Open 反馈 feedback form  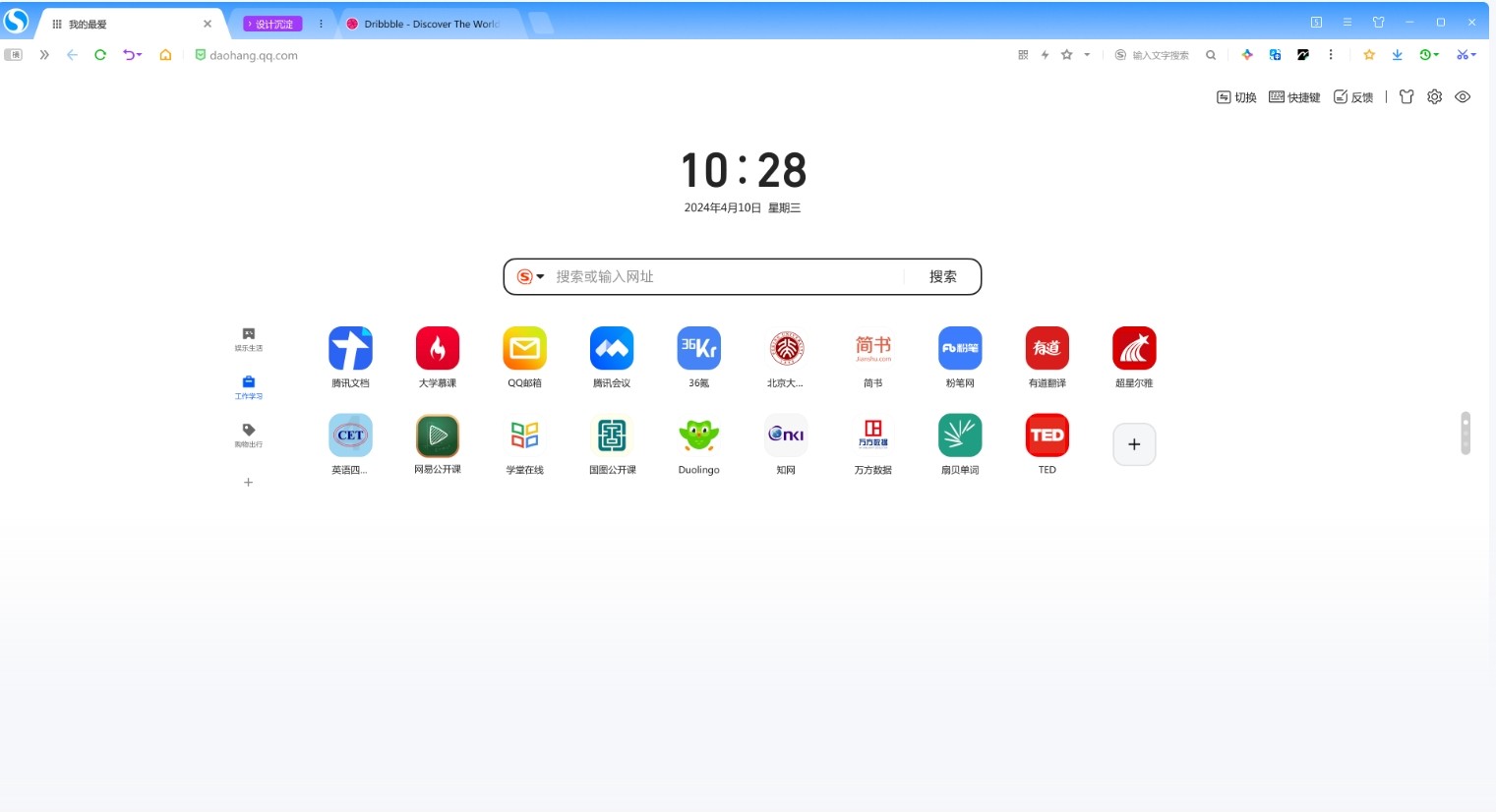tap(1353, 96)
